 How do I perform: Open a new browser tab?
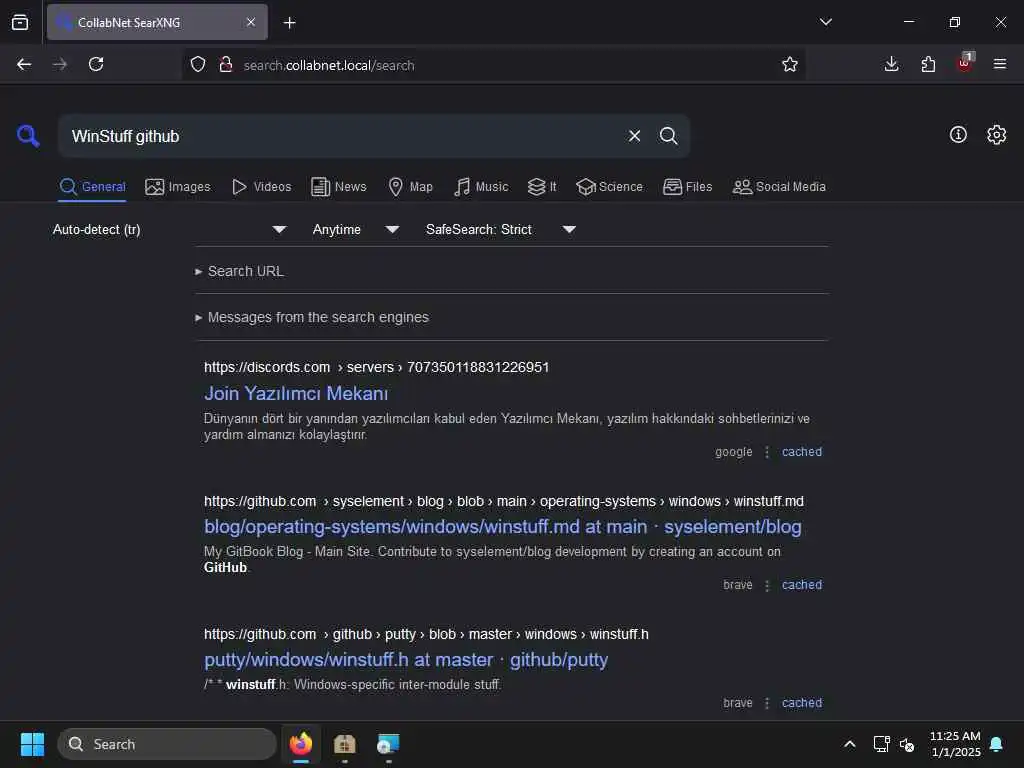click(x=289, y=23)
